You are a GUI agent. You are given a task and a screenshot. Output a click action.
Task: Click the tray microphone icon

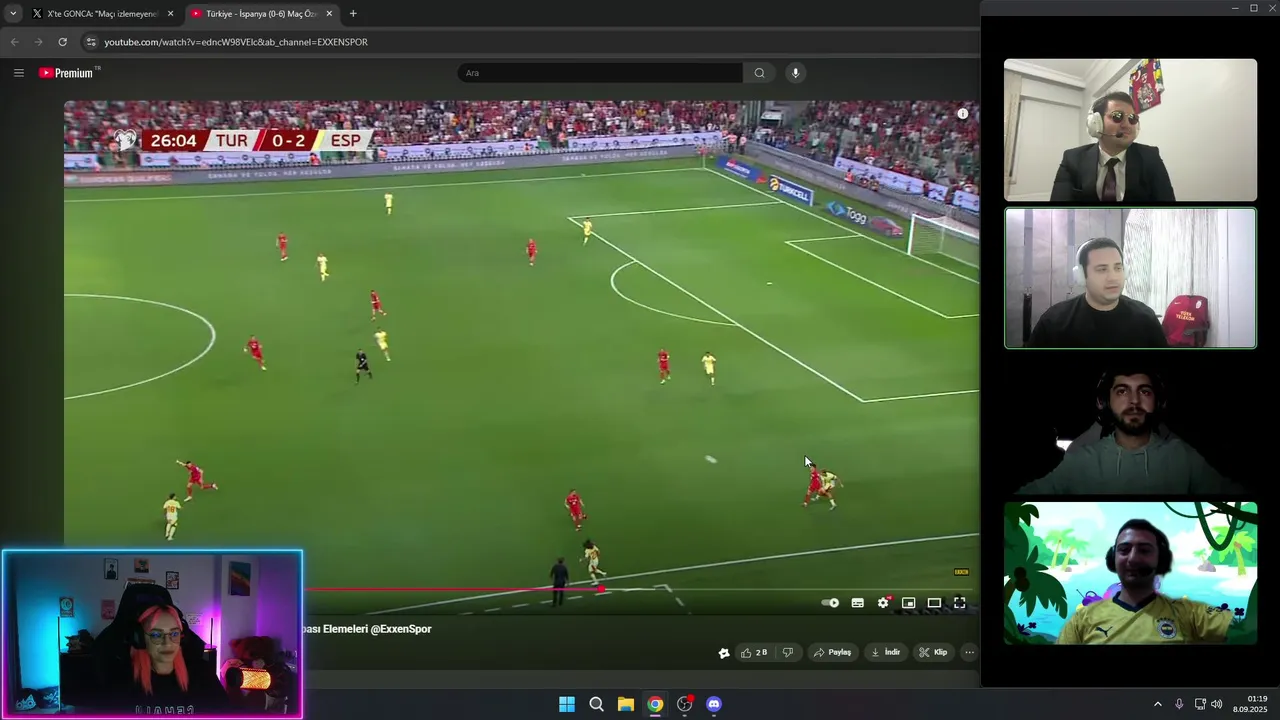tap(1179, 704)
